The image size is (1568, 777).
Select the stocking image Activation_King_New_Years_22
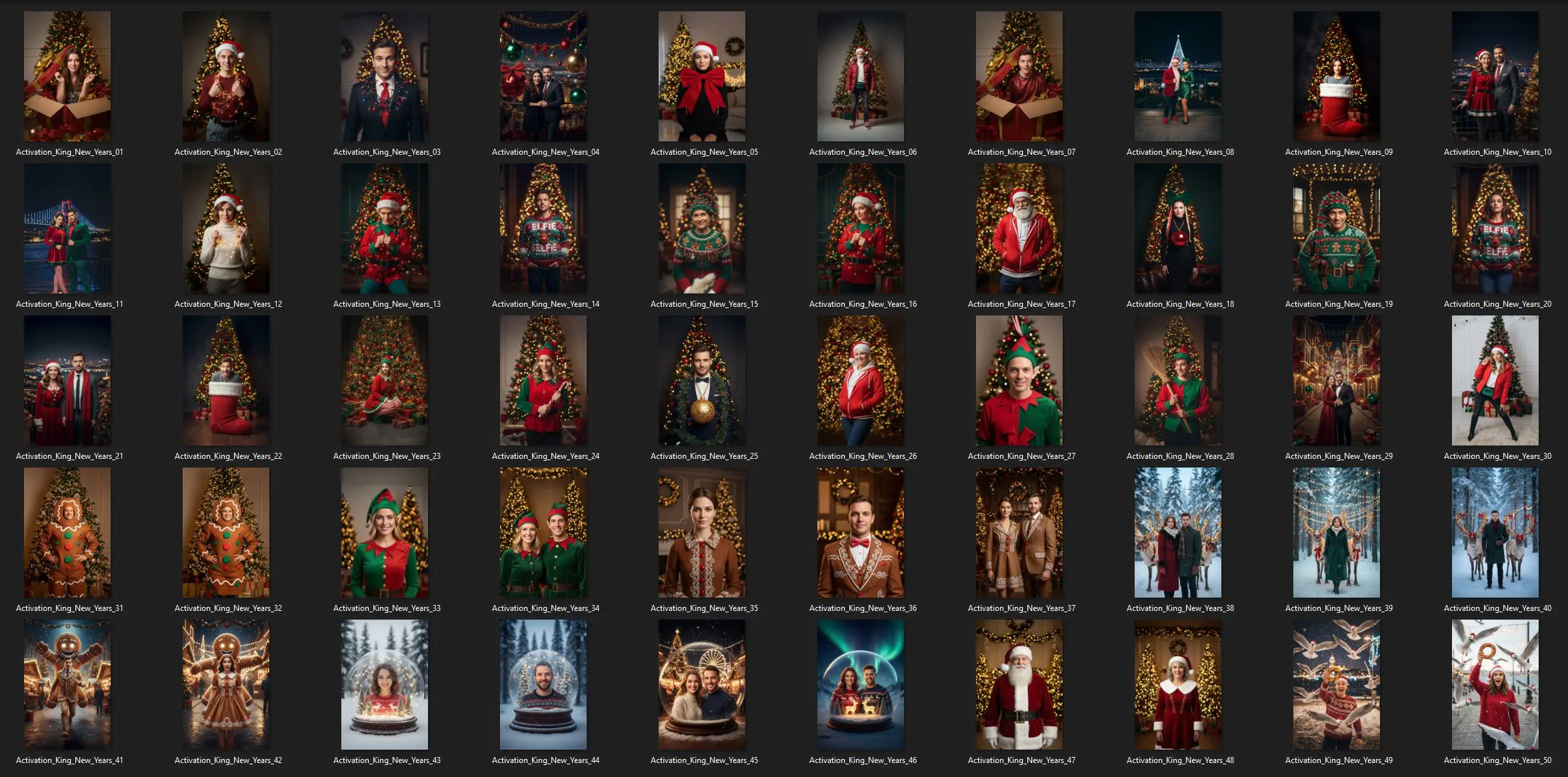click(226, 380)
